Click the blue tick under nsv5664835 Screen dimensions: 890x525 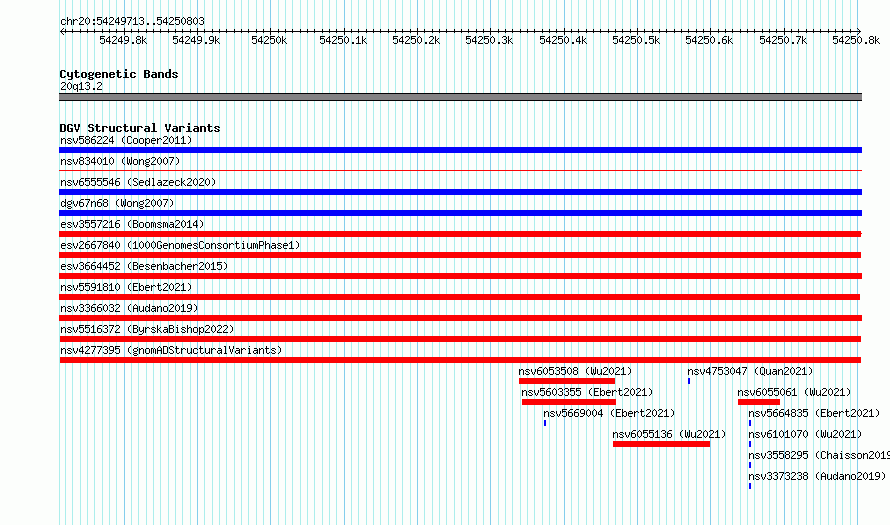tap(750, 423)
